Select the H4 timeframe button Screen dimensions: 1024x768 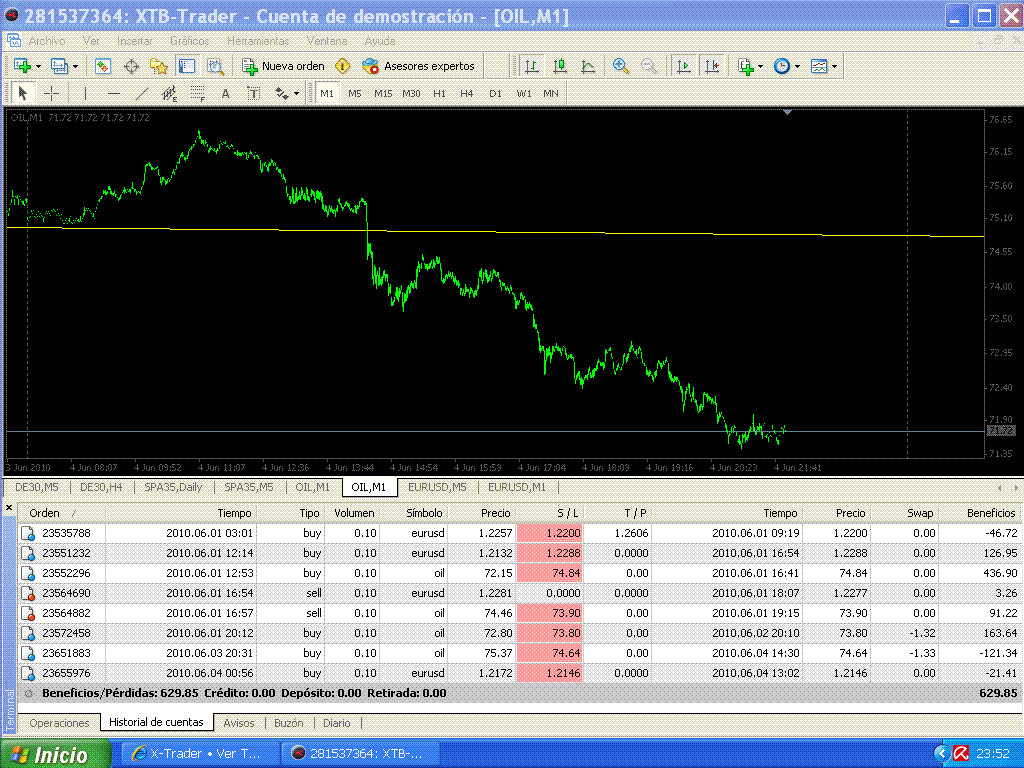pos(466,93)
